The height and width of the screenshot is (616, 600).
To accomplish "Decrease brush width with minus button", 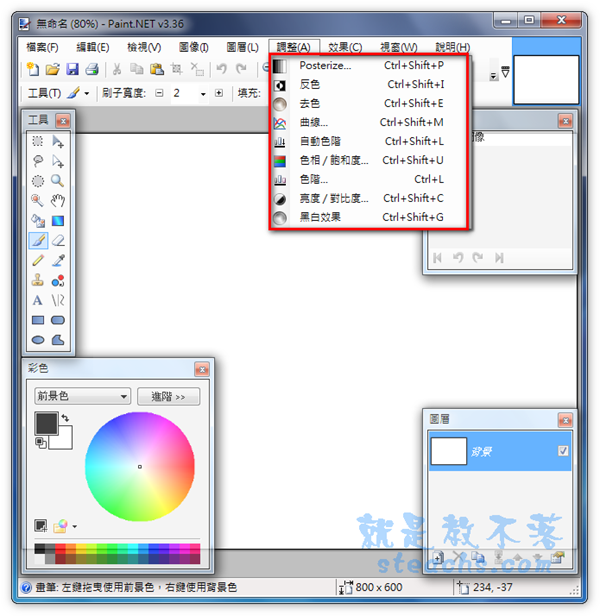I will tap(159, 94).
